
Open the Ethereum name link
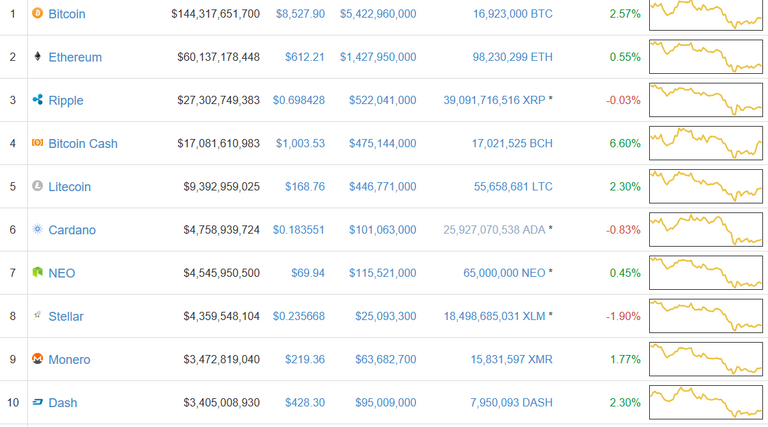point(75,57)
